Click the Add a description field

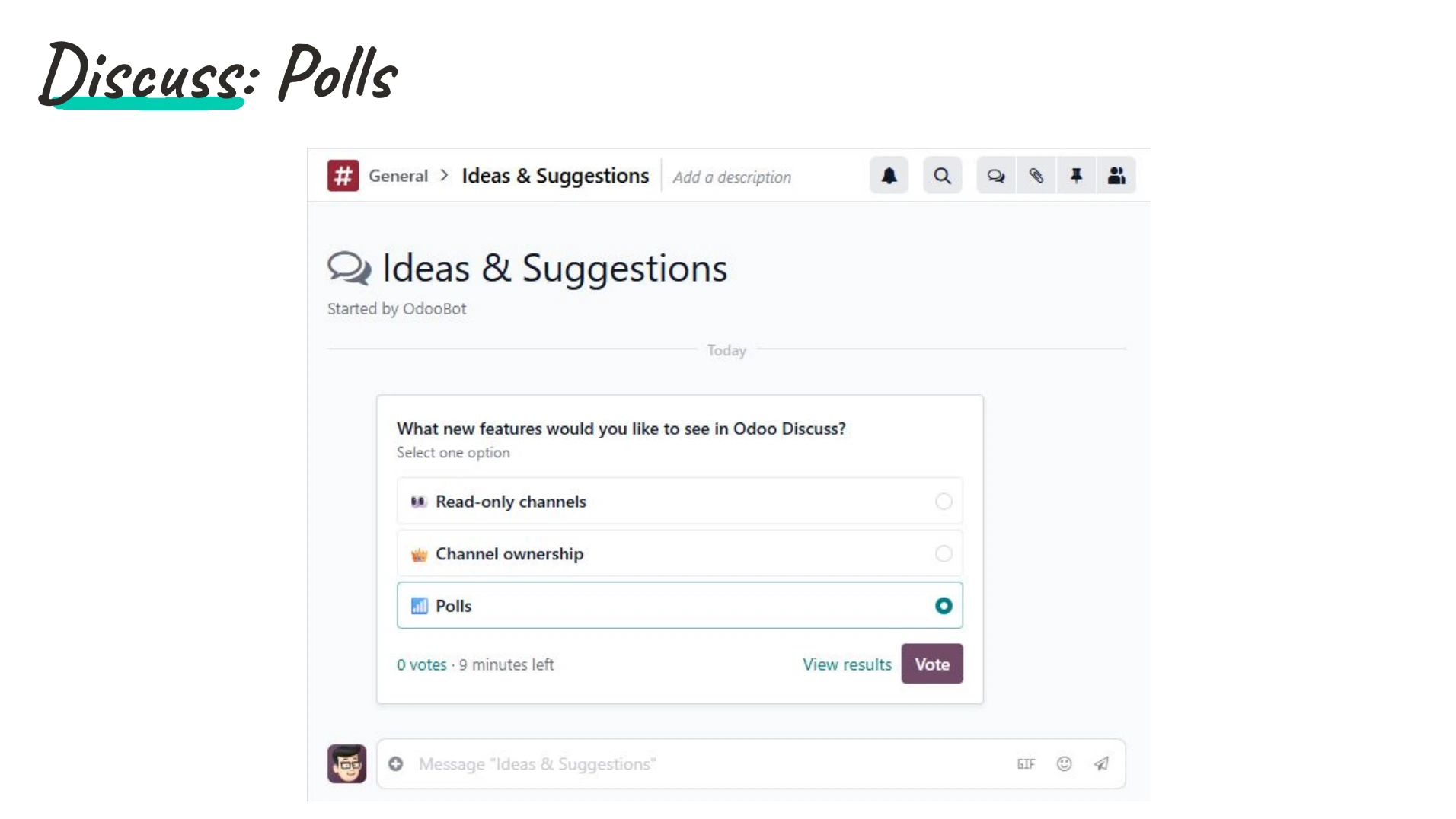point(732,177)
